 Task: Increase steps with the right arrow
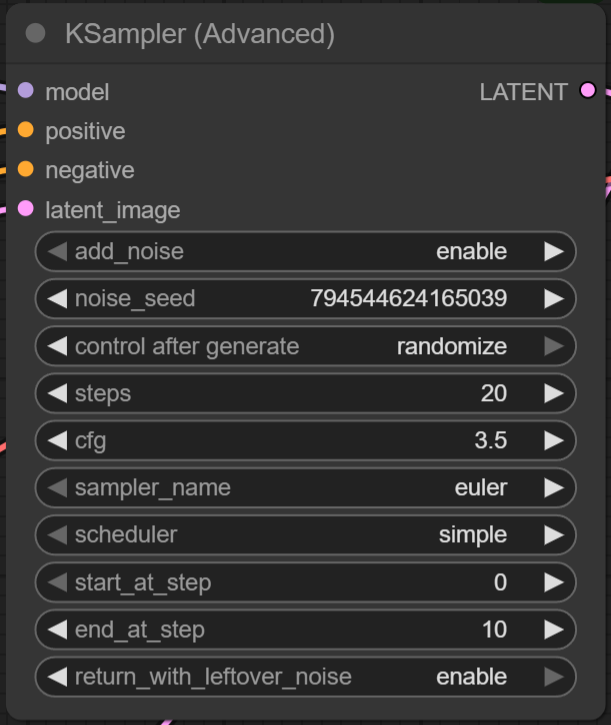(554, 394)
